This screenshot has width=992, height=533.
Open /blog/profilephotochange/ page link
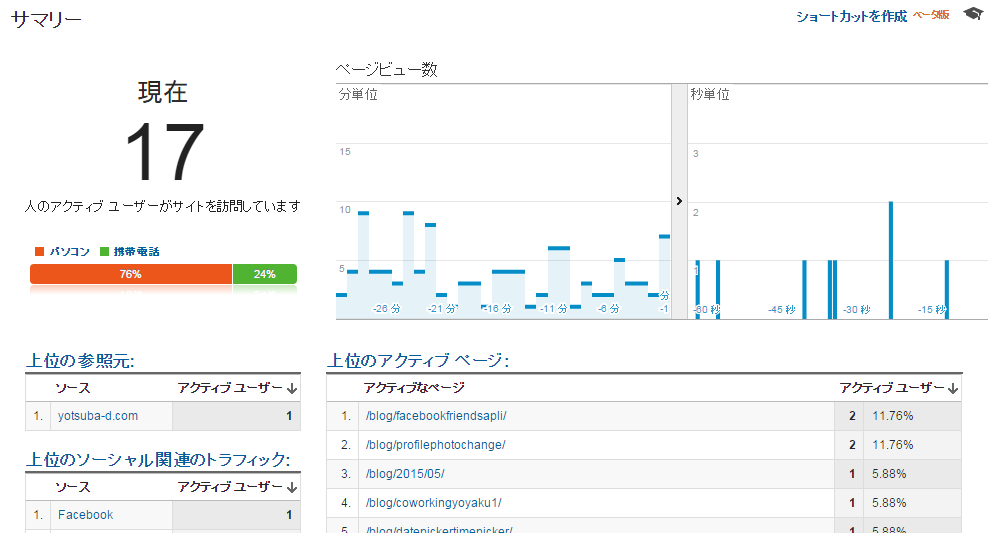(435, 445)
